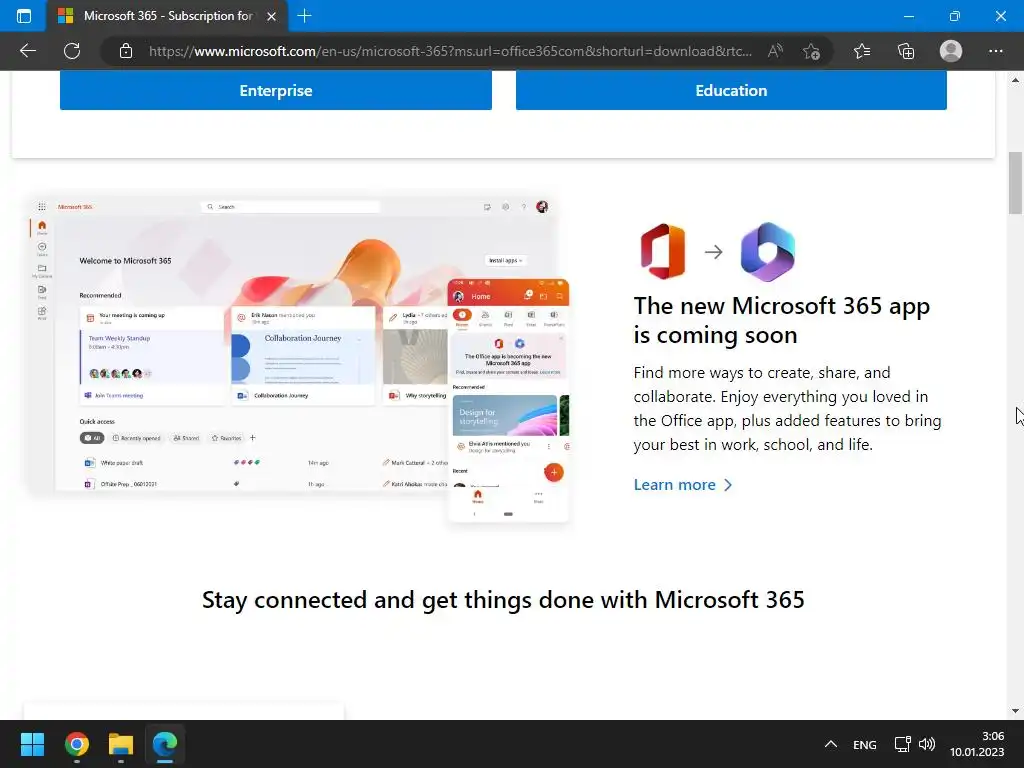Add this page to favorites star
The width and height of the screenshot is (1024, 768).
click(x=811, y=51)
